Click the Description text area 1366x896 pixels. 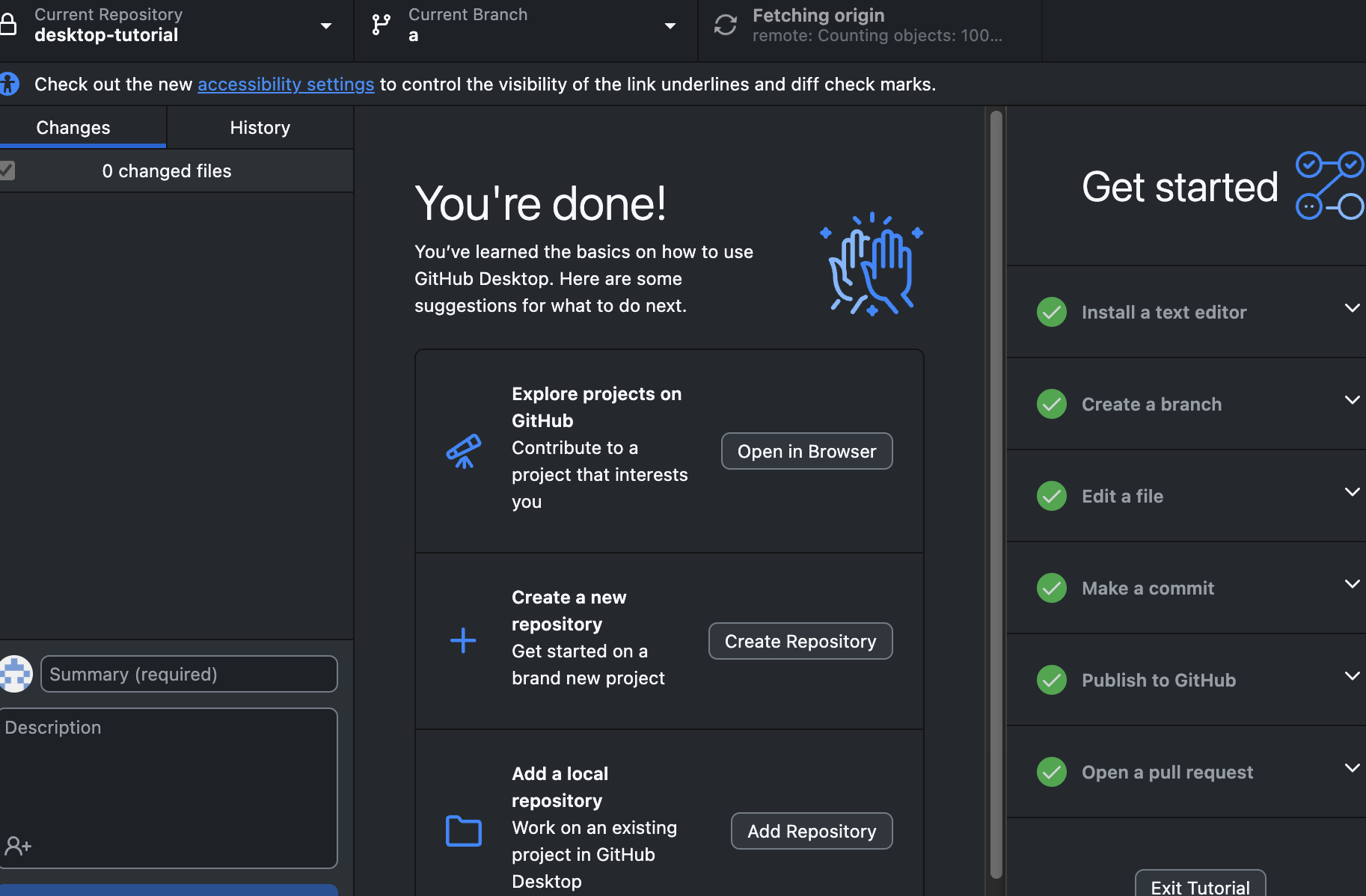(x=168, y=788)
